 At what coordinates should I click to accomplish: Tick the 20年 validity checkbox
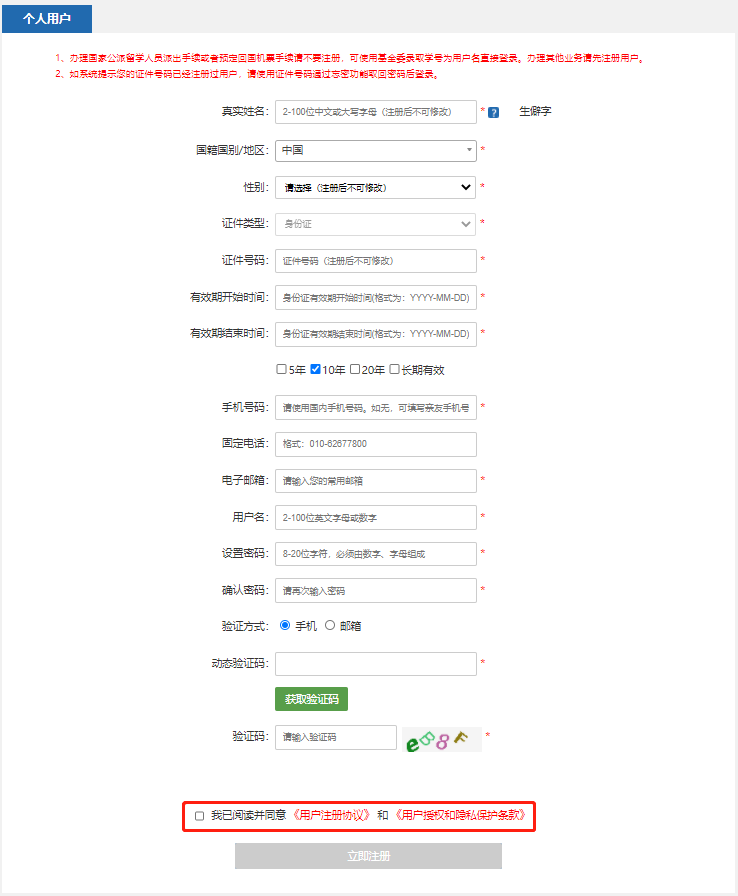tap(355, 369)
